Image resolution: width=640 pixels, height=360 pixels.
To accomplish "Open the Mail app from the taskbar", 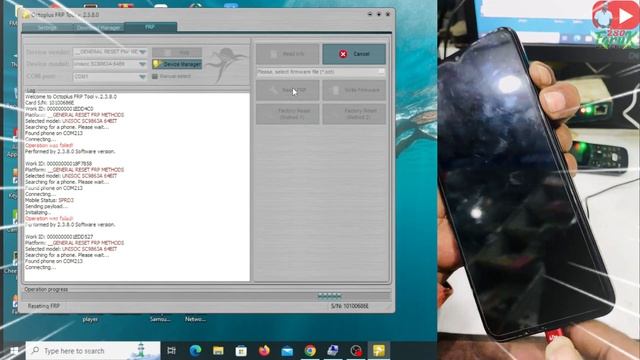I will click(287, 351).
